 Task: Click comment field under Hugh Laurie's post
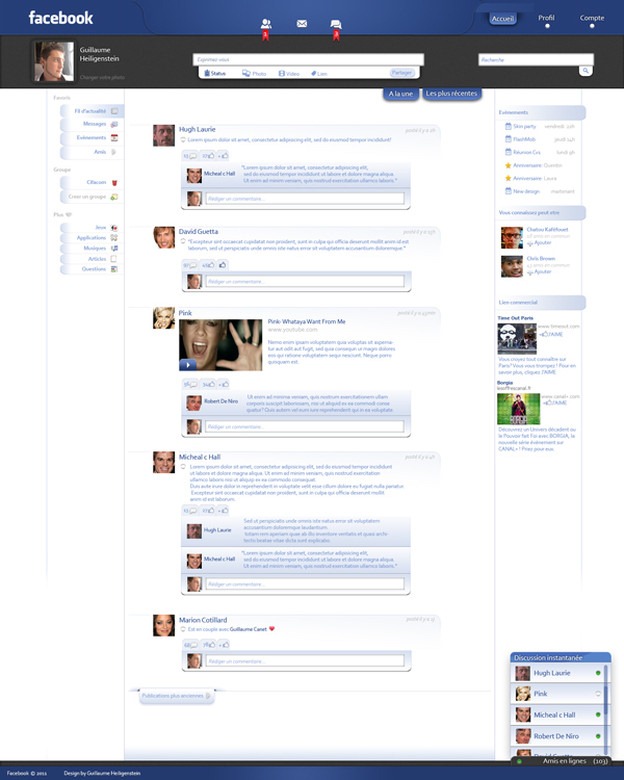click(305, 199)
